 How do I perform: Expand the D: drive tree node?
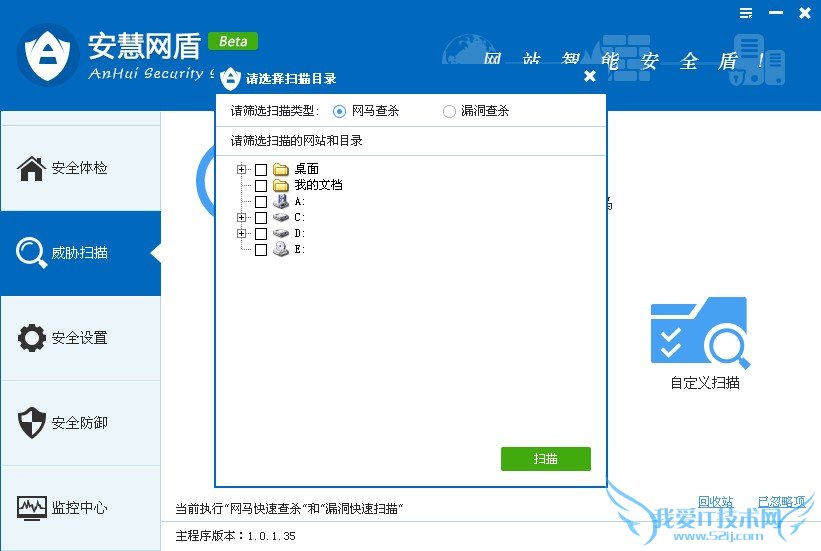241,233
